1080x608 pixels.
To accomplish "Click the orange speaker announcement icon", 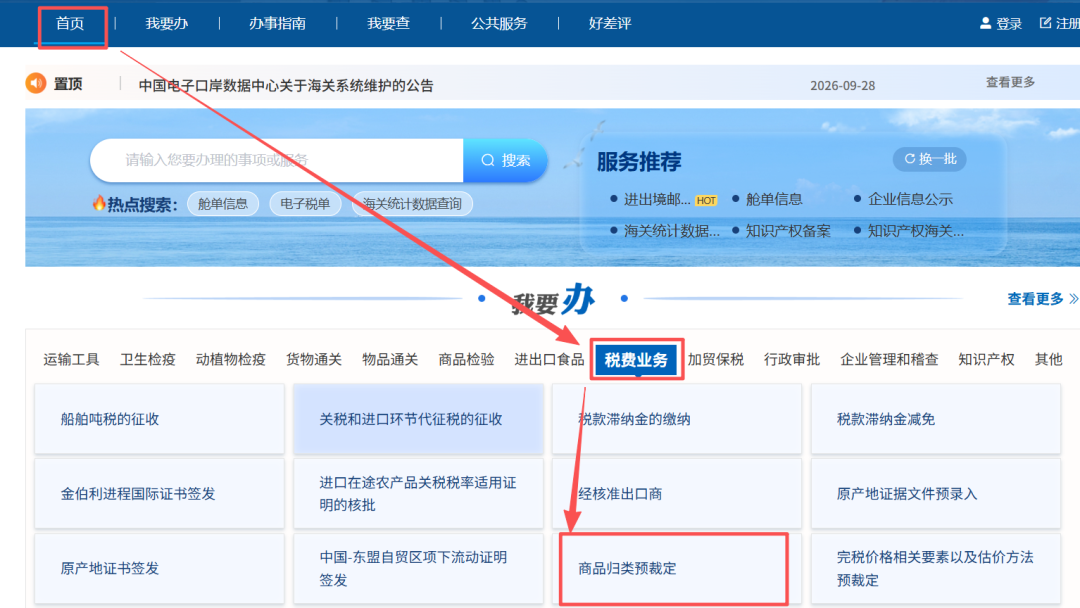I will (x=36, y=83).
